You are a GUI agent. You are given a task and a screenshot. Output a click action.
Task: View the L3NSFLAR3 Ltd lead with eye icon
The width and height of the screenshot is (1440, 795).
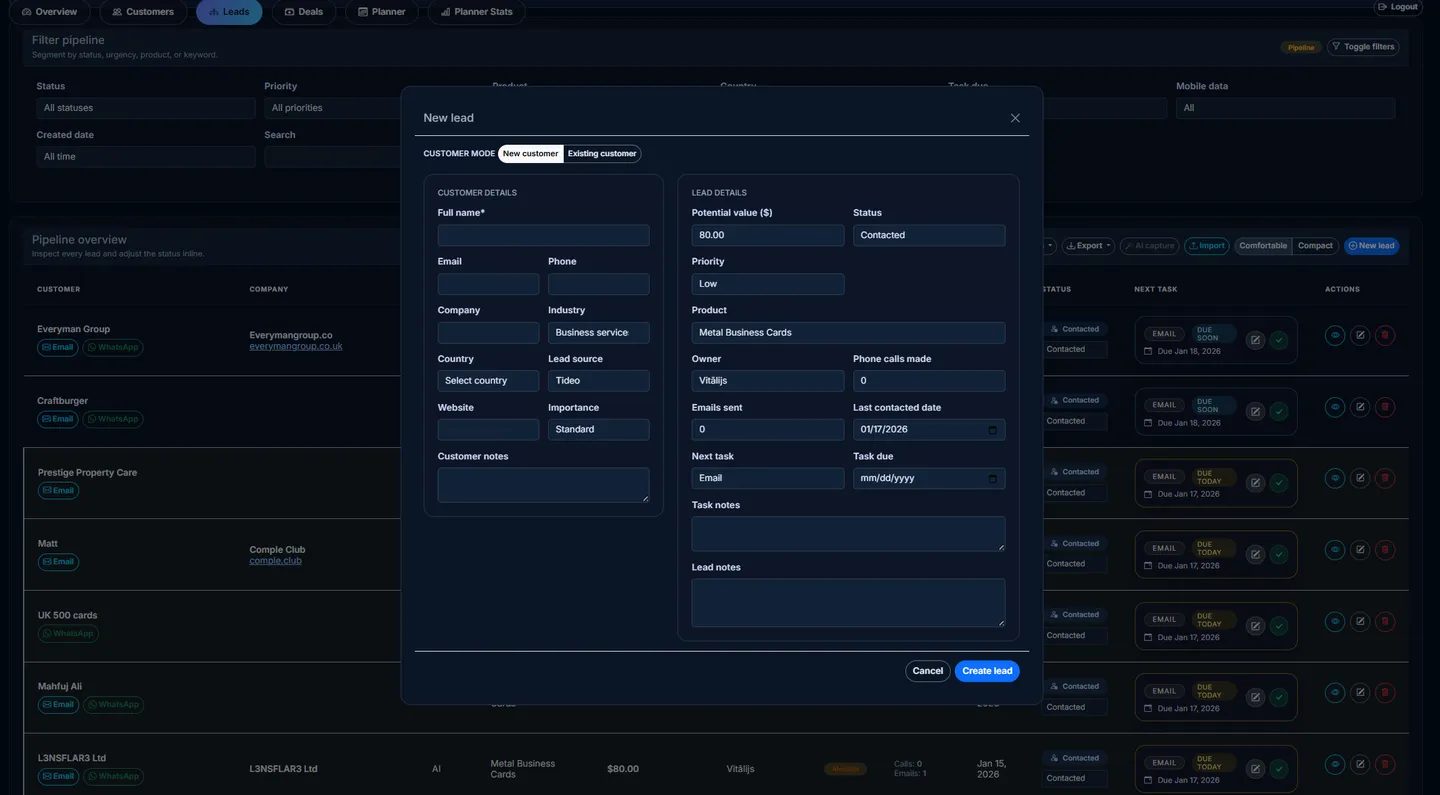[x=1335, y=764]
